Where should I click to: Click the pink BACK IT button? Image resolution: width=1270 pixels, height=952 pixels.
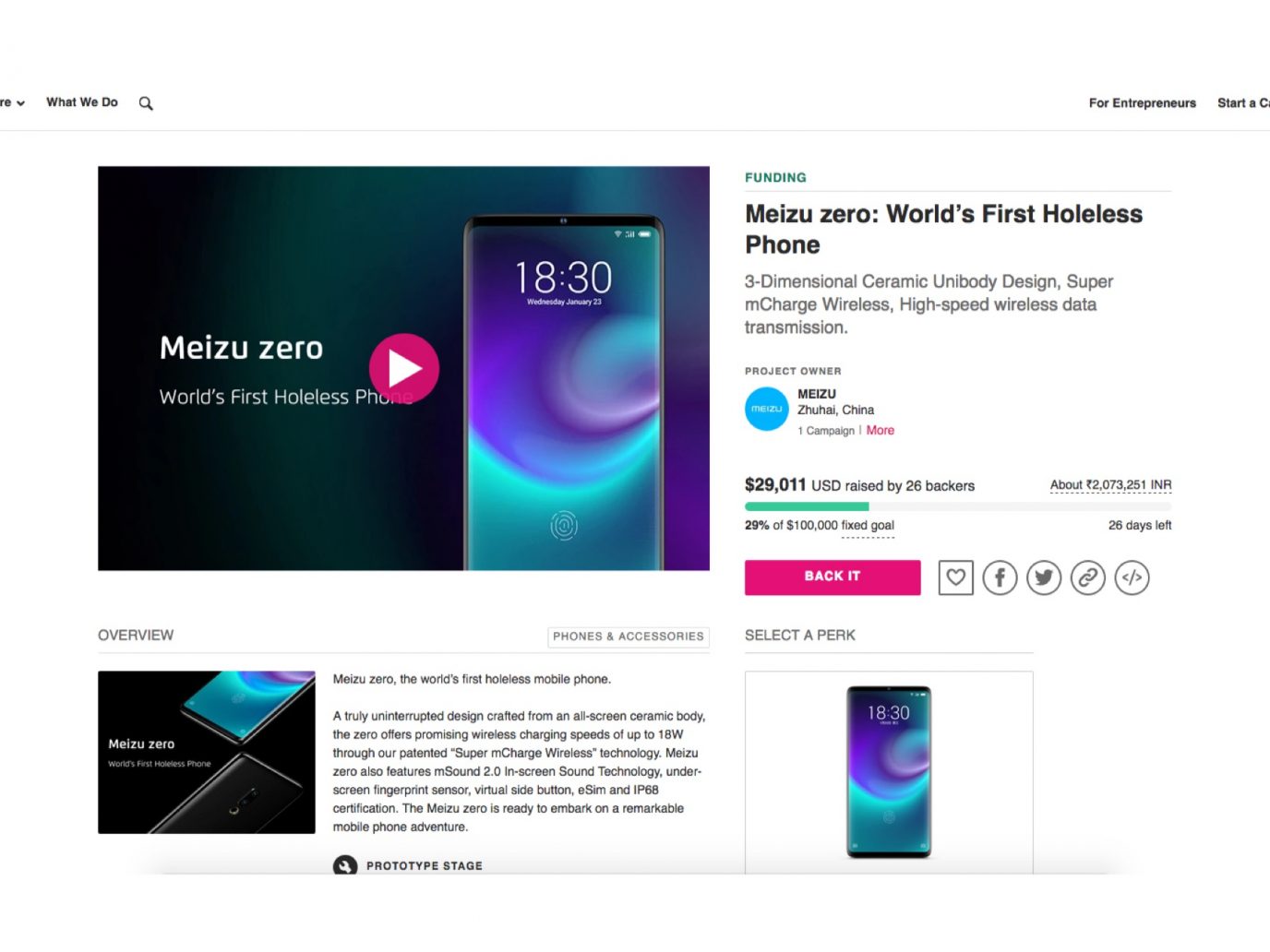coord(833,577)
